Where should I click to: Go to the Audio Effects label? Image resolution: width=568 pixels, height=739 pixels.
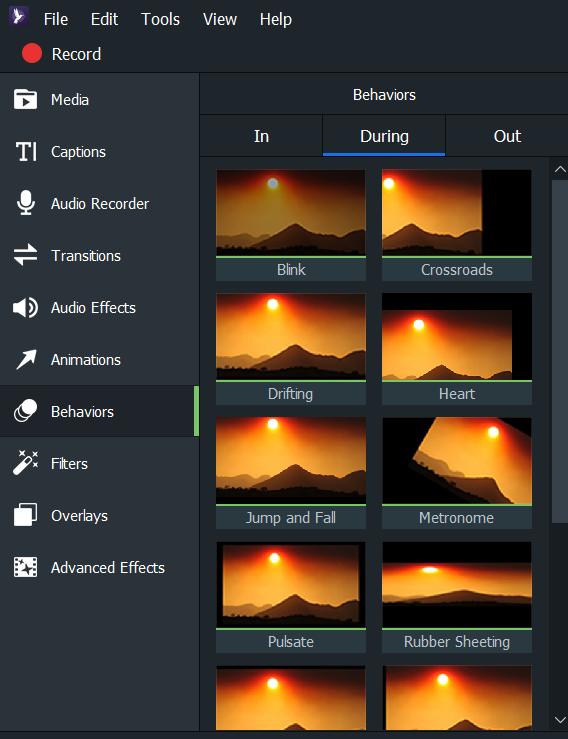coord(93,308)
